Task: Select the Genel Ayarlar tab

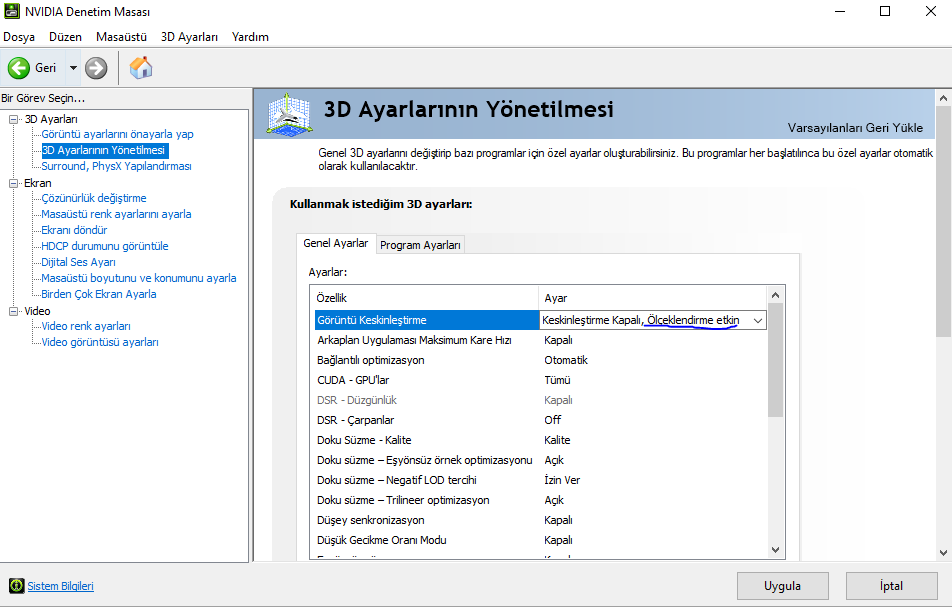Action: pos(336,243)
